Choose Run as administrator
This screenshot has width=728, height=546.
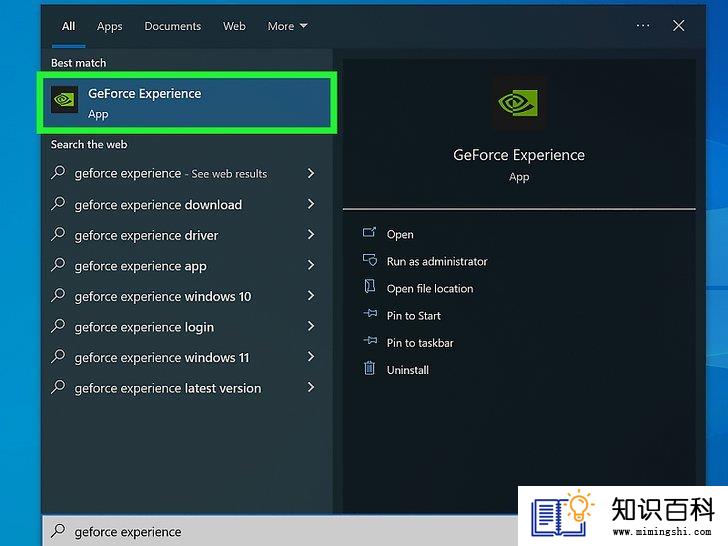click(437, 261)
